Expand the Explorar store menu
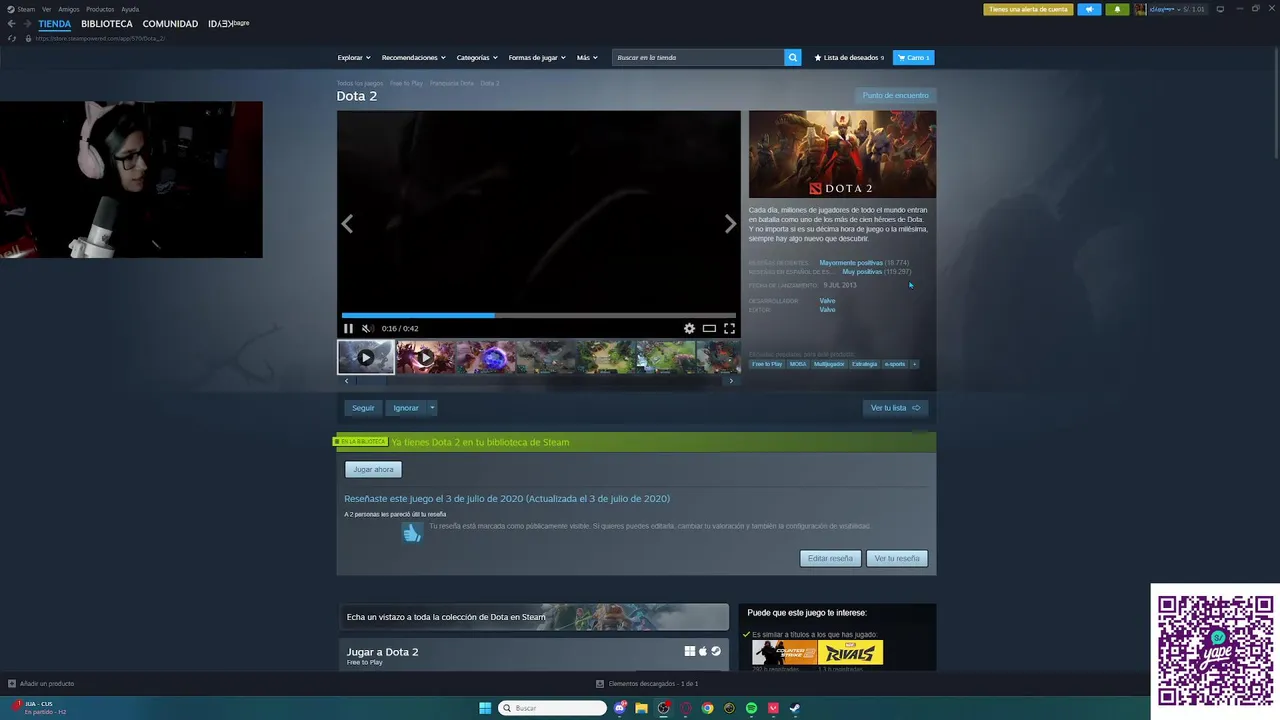Screen dimensions: 1280x720 click(x=354, y=57)
